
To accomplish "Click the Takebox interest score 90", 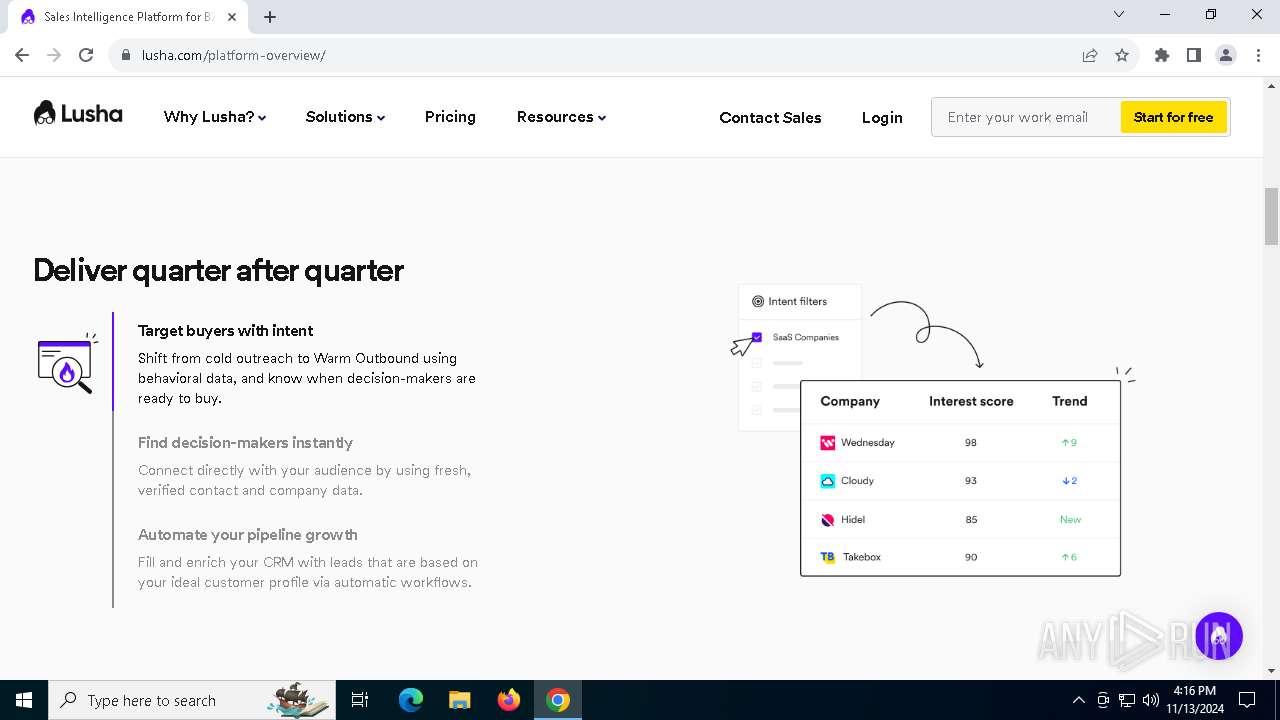I will (x=970, y=557).
